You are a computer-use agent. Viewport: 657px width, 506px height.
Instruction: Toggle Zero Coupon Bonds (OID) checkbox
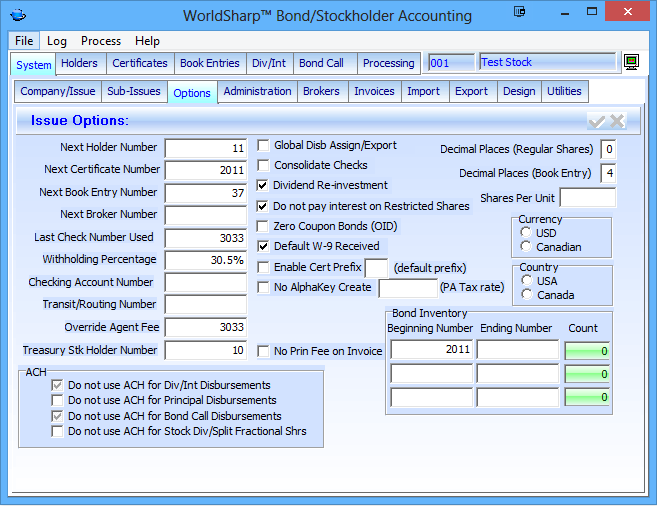[264, 226]
